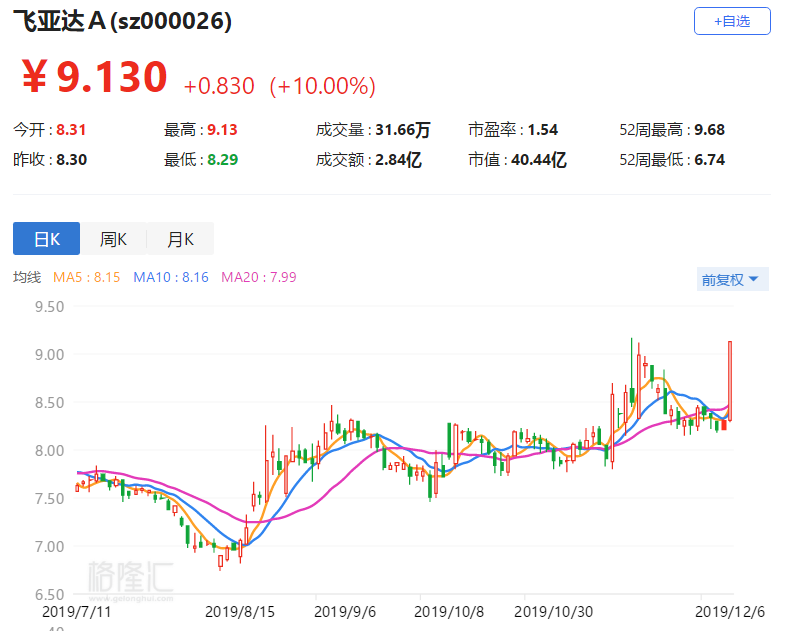Click the 今开 value 8.31

pos(71,130)
